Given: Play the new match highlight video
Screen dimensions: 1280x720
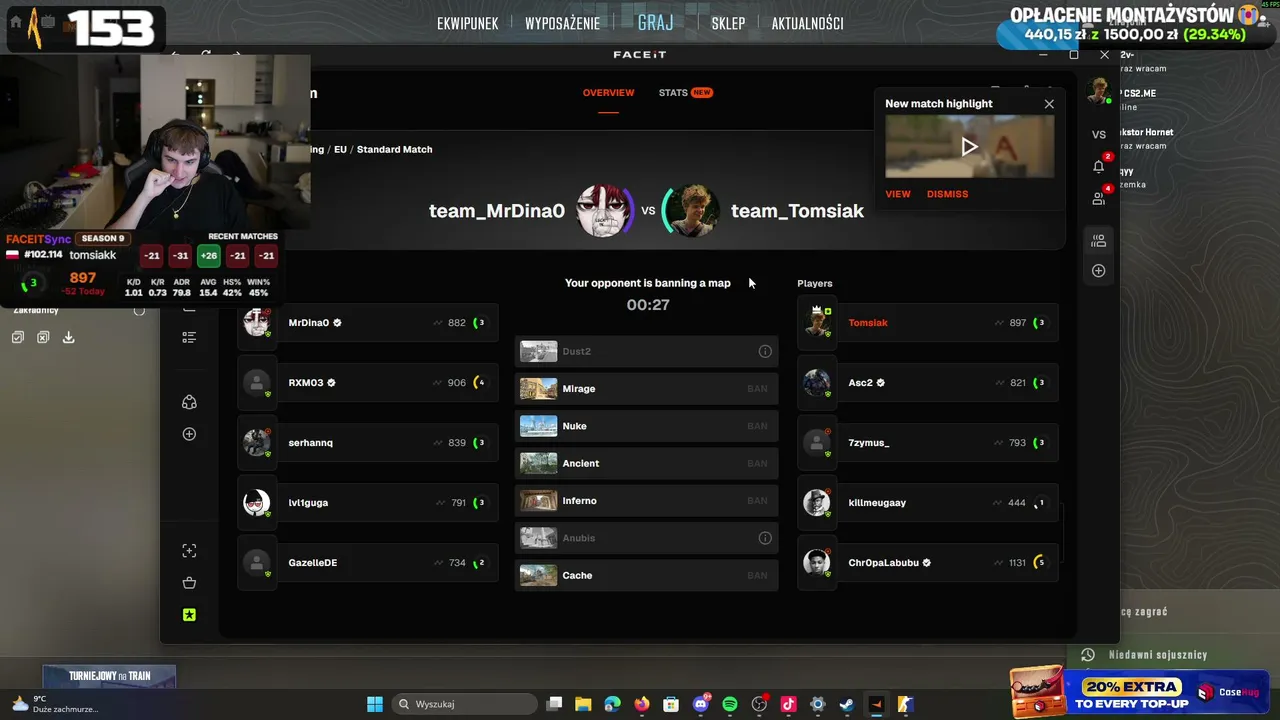Looking at the screenshot, I should pyautogui.click(x=969, y=147).
